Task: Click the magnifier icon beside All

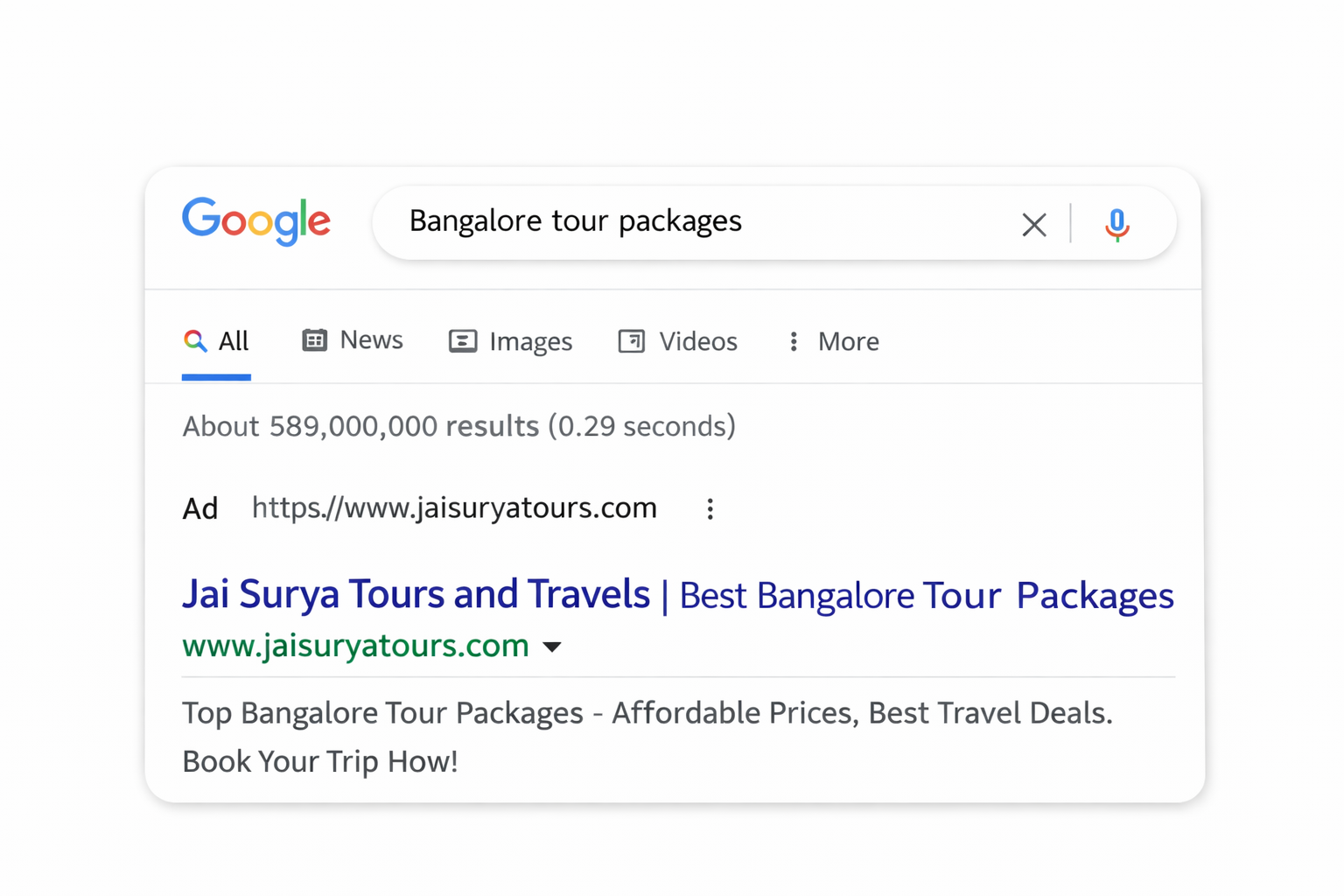Action: coord(195,340)
